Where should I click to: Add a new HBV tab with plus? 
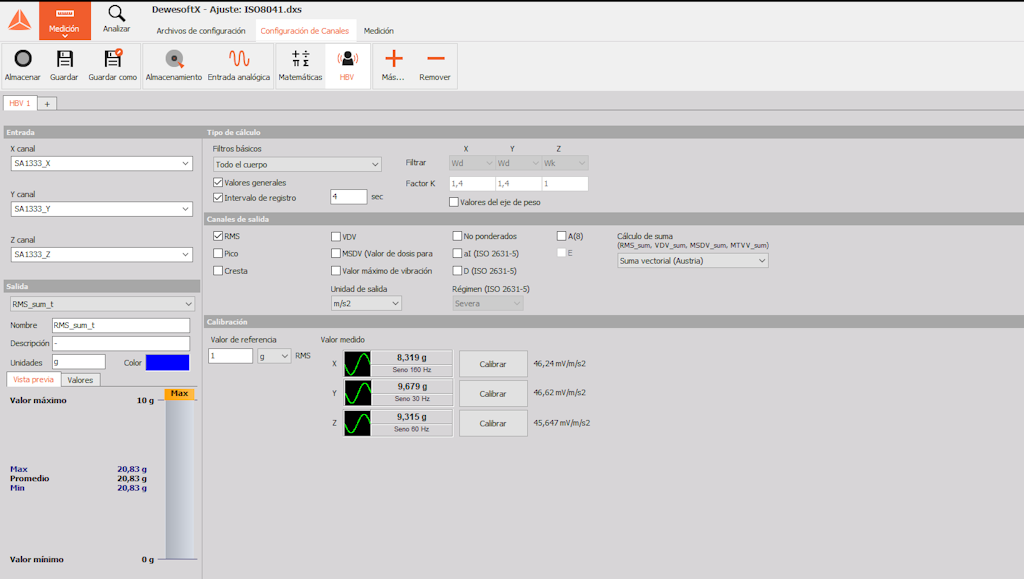[x=47, y=104]
